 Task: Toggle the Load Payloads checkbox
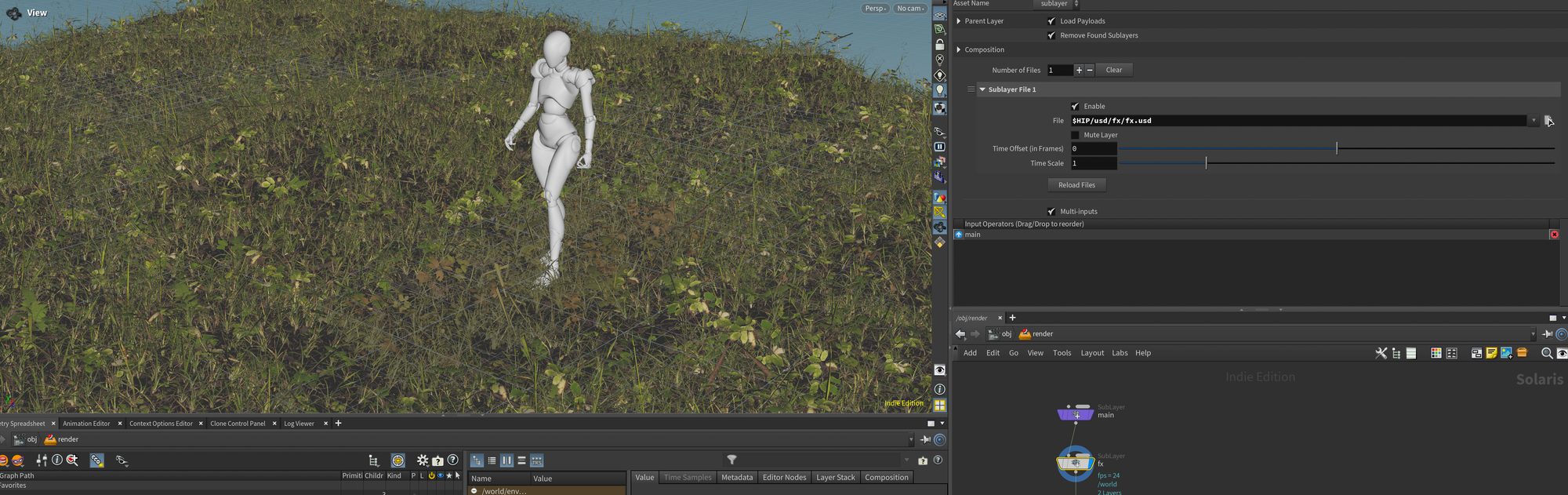1051,21
